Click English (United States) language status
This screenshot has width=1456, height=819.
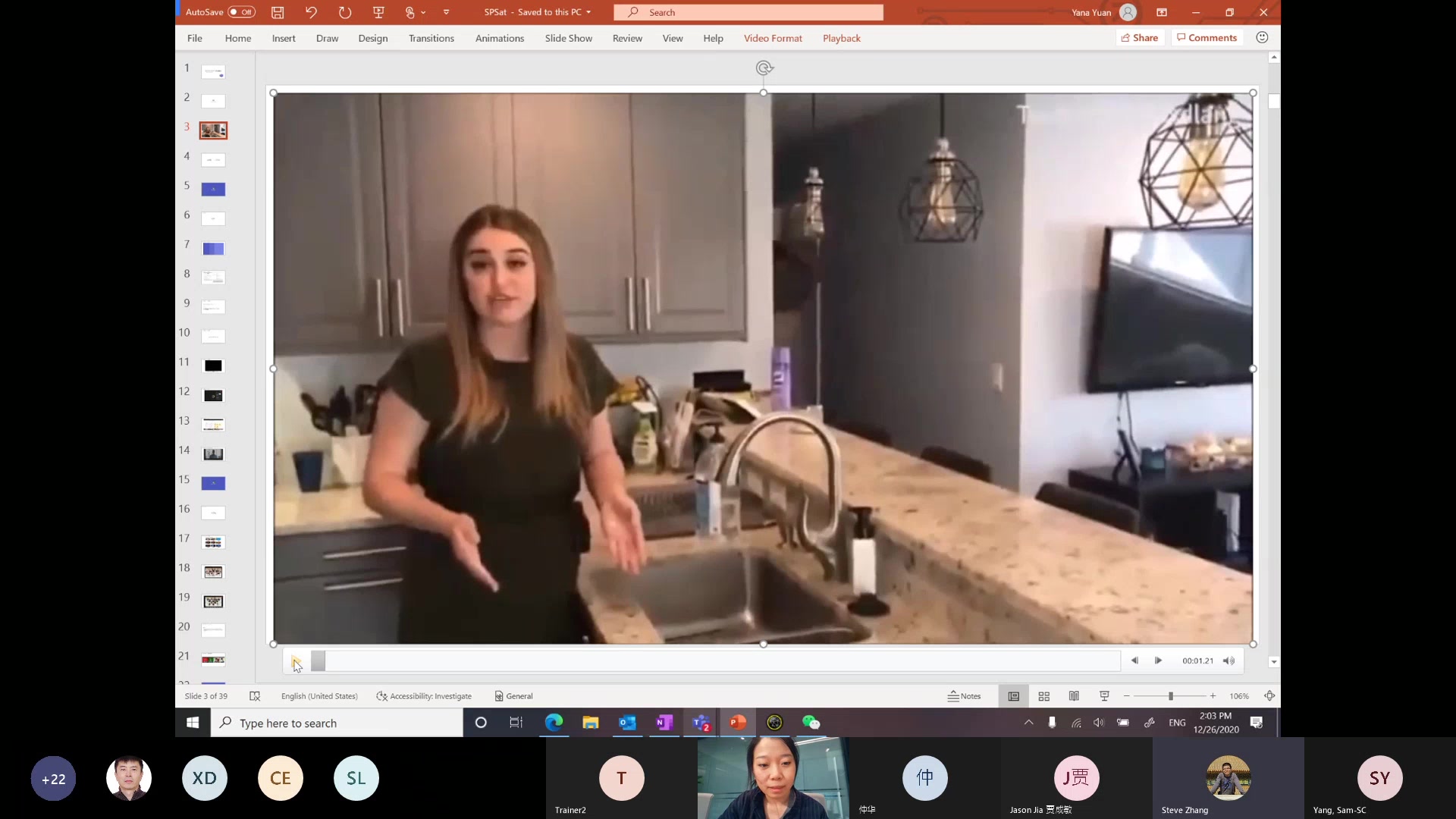tap(319, 696)
